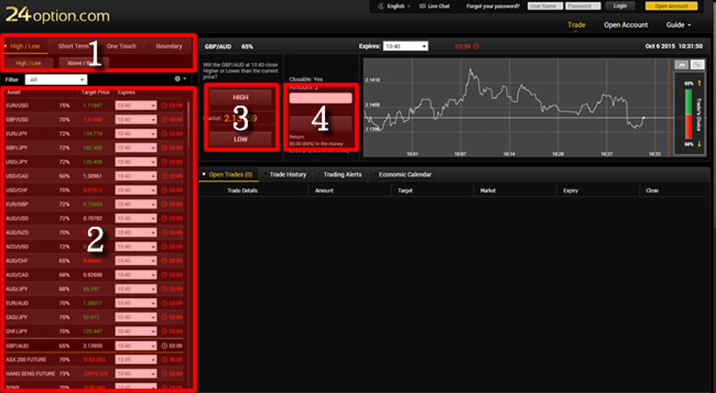
Task: Open the Trade History tab
Action: (x=288, y=174)
